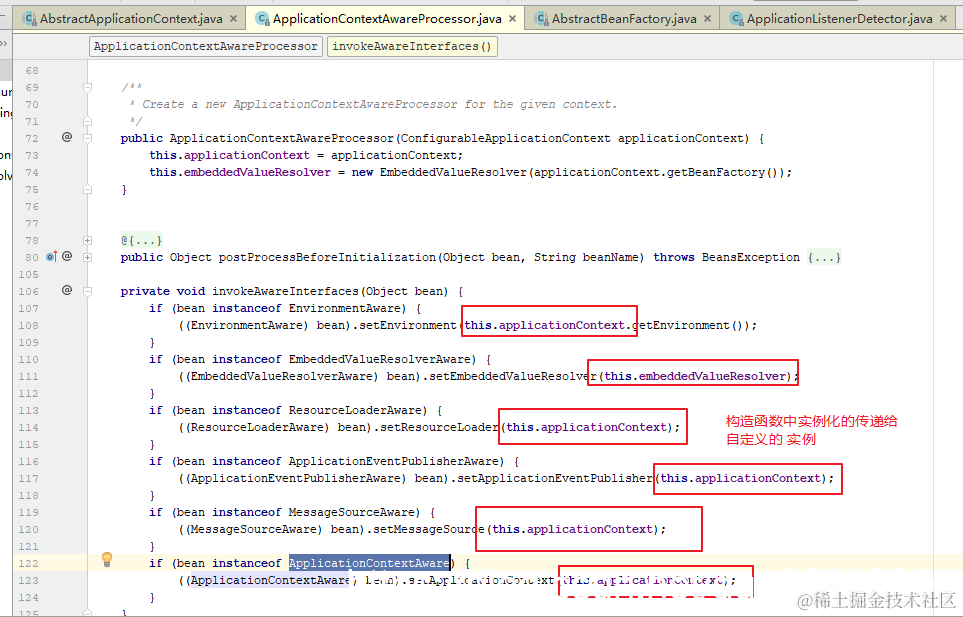
Task: Collapse constructor fold at line 72
Action: (87, 139)
